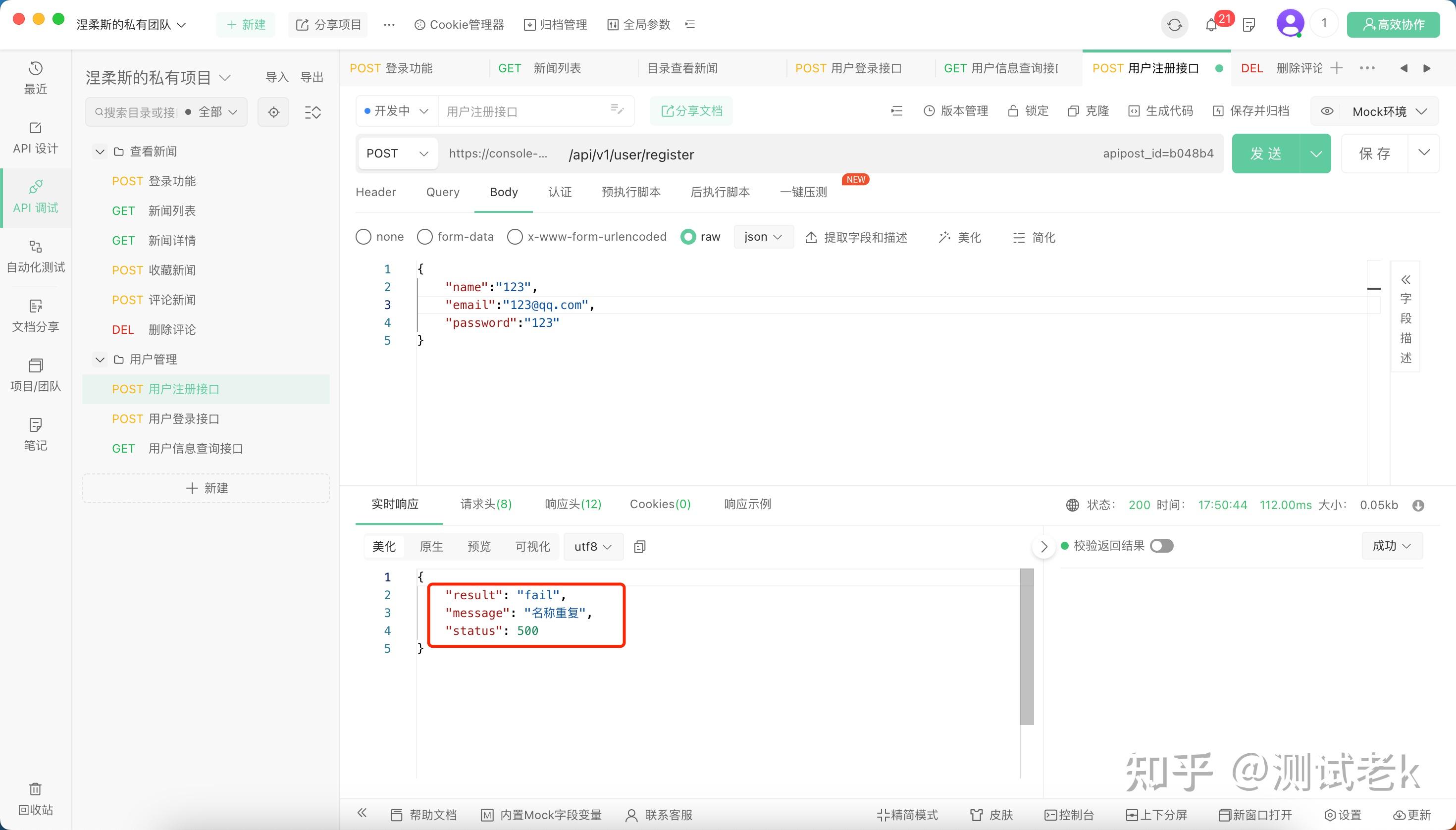
Task: Open 自动化测试 panel
Action: [35, 257]
